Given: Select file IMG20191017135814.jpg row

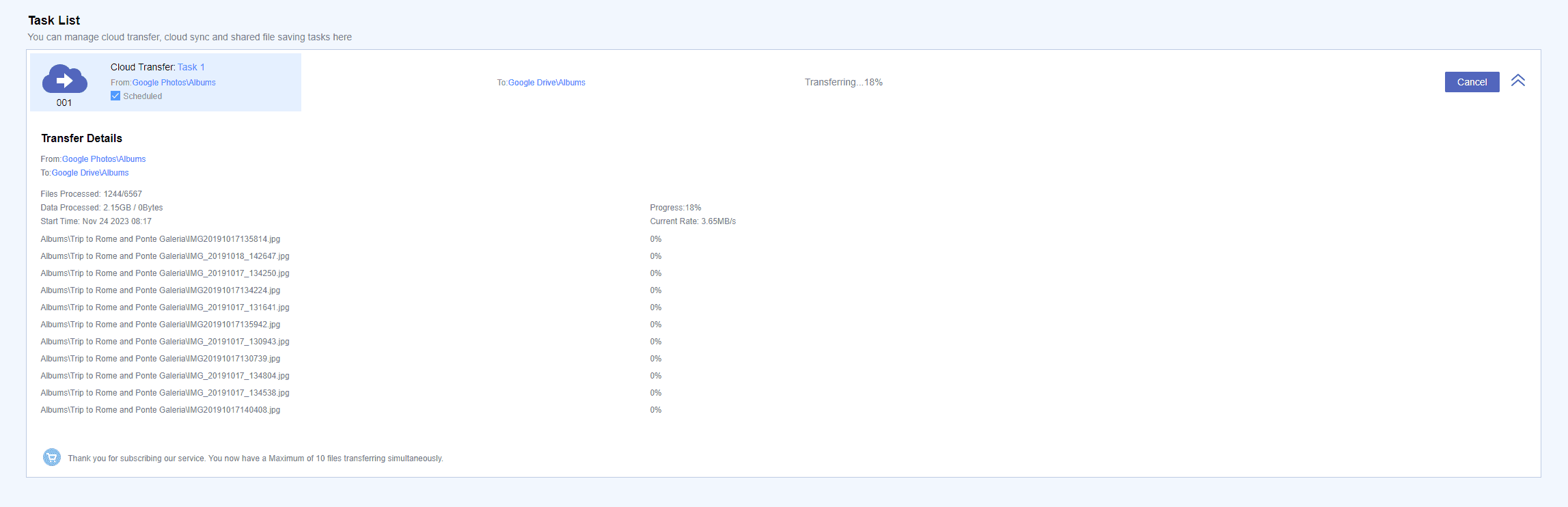Looking at the screenshot, I should (x=160, y=239).
